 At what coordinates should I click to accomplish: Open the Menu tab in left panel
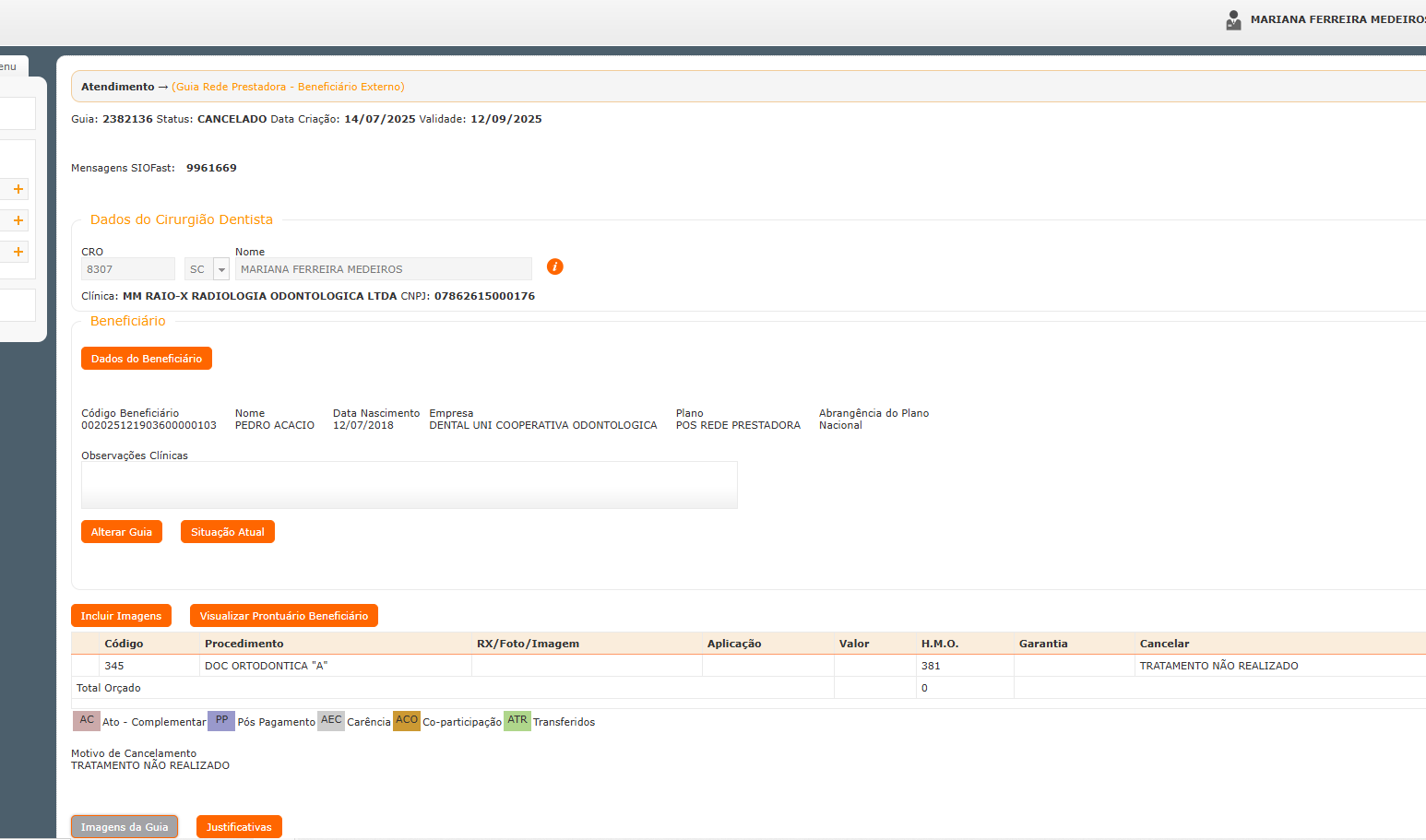point(9,66)
